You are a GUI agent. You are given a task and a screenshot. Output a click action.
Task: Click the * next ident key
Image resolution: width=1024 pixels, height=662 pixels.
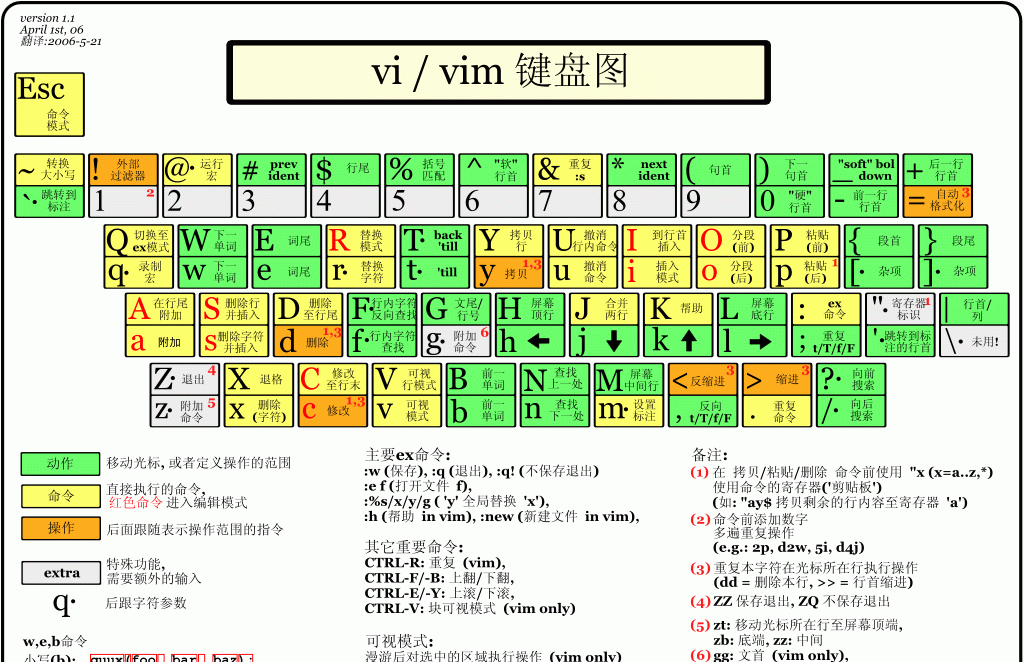641,170
